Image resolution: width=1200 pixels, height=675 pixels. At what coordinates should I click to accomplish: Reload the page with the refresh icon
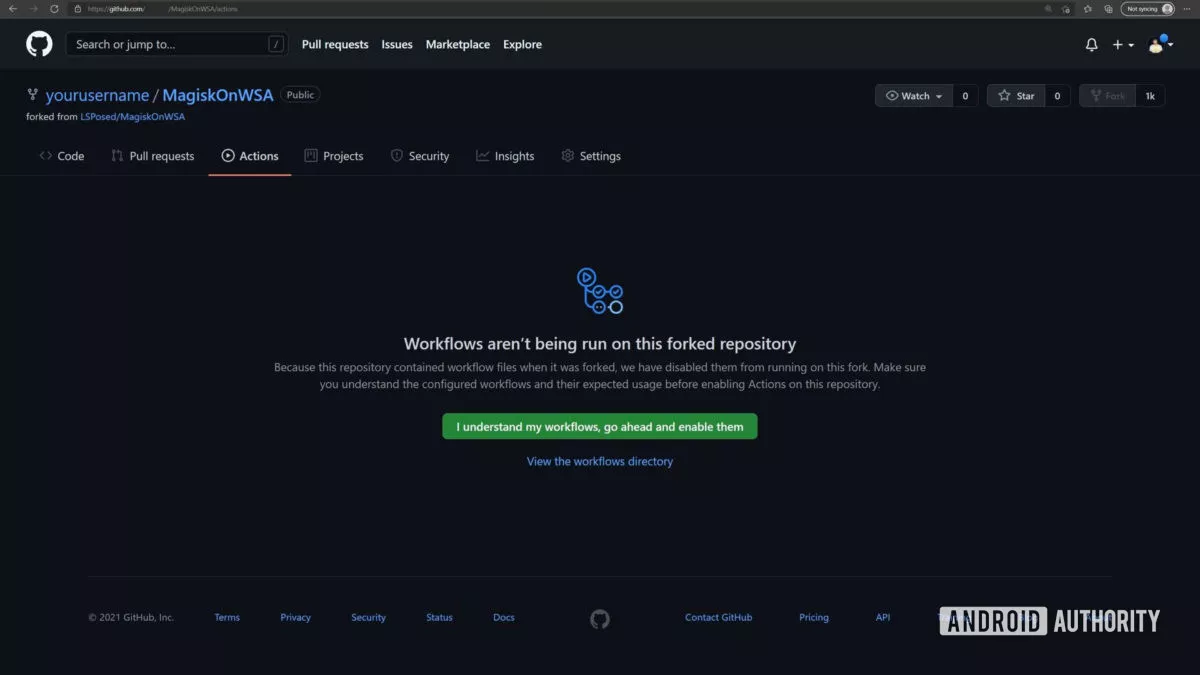coord(54,9)
